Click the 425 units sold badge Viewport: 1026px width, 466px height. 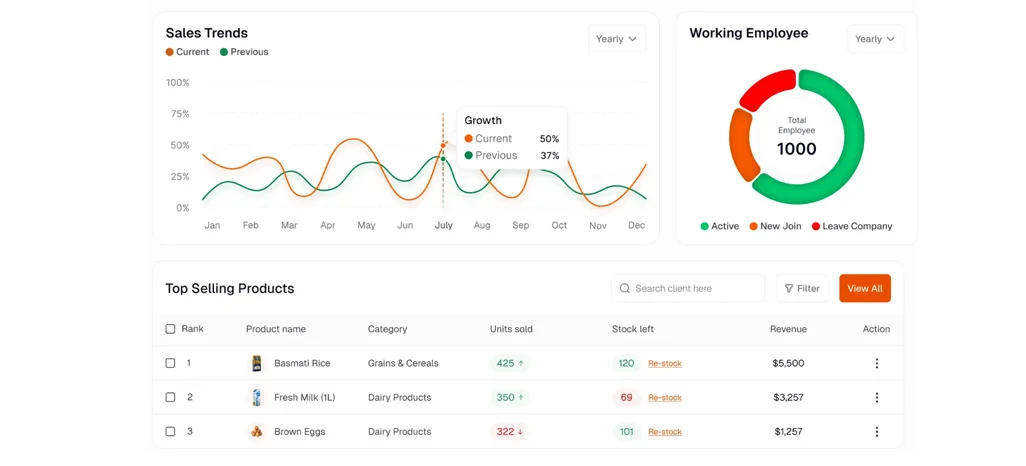point(510,363)
